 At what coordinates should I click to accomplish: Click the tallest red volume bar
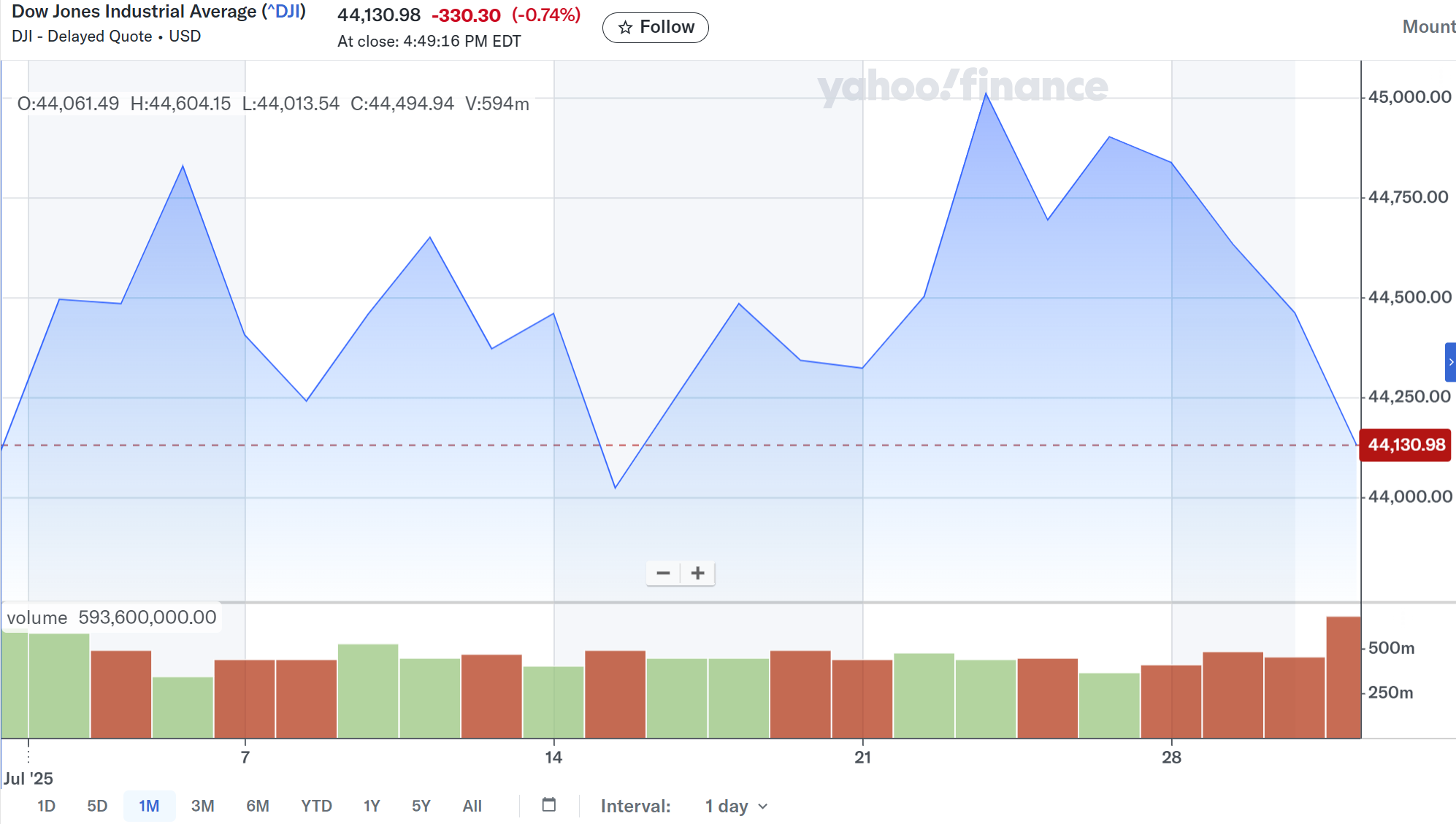tap(1344, 677)
